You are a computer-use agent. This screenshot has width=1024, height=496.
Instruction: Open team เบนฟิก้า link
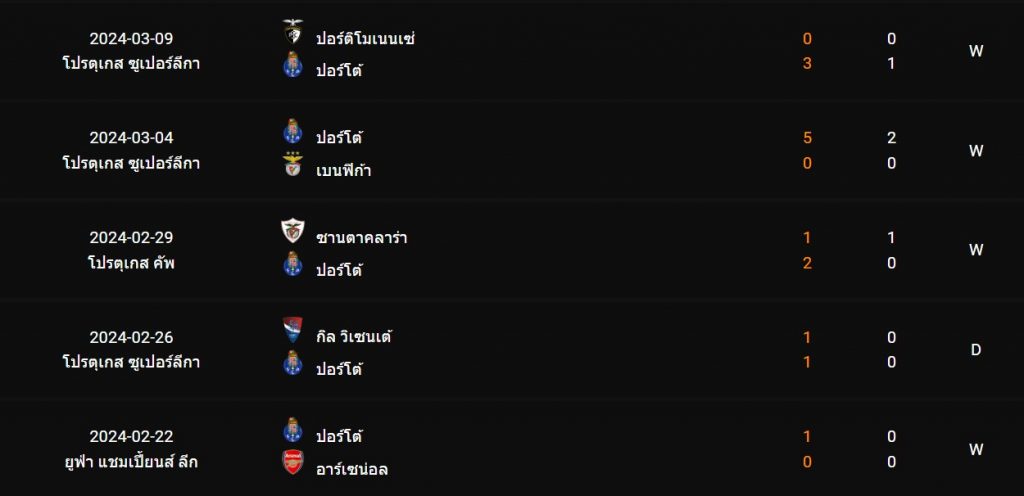(x=344, y=170)
